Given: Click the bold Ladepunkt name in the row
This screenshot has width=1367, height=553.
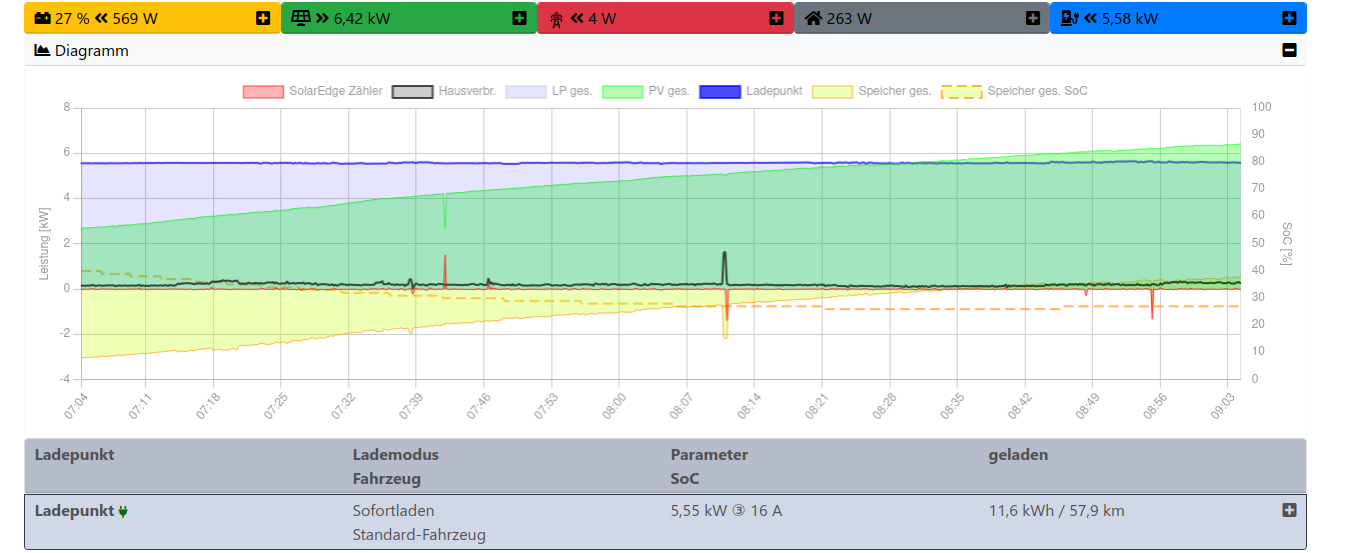Looking at the screenshot, I should tap(74, 511).
